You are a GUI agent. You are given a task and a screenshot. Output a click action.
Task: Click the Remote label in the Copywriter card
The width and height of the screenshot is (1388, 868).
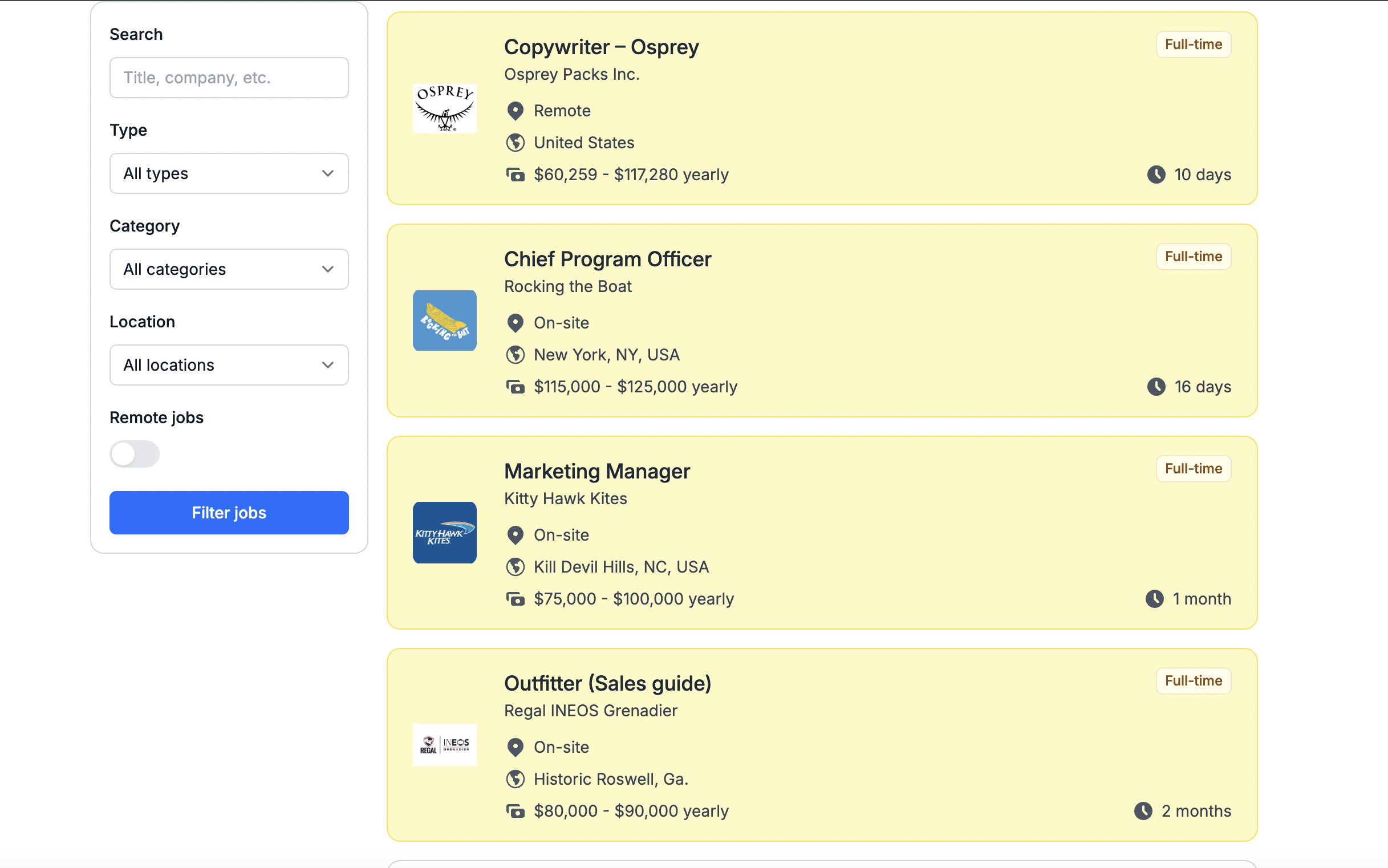coord(562,111)
